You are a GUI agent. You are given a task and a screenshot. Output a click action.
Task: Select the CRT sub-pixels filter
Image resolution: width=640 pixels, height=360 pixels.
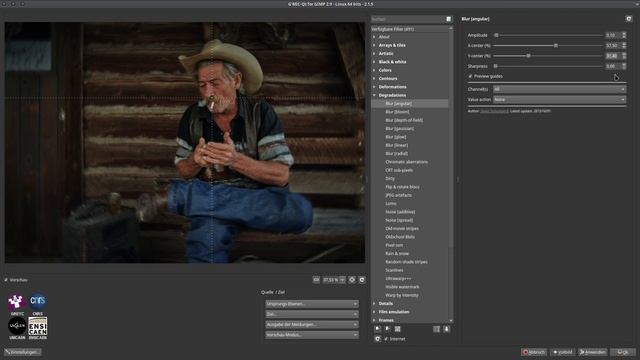click(x=399, y=170)
